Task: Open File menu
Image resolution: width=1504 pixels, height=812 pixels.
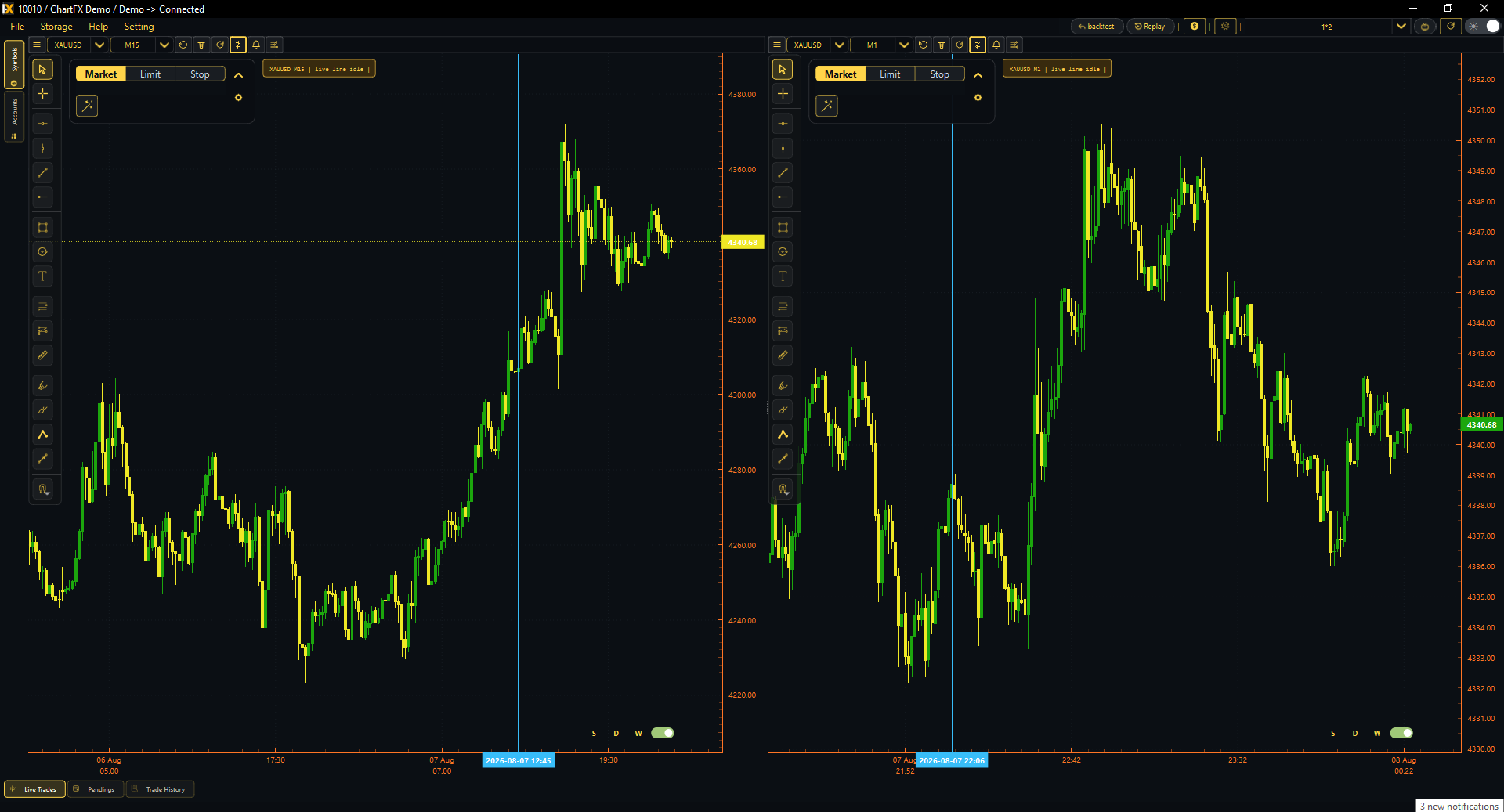Action: pos(17,27)
